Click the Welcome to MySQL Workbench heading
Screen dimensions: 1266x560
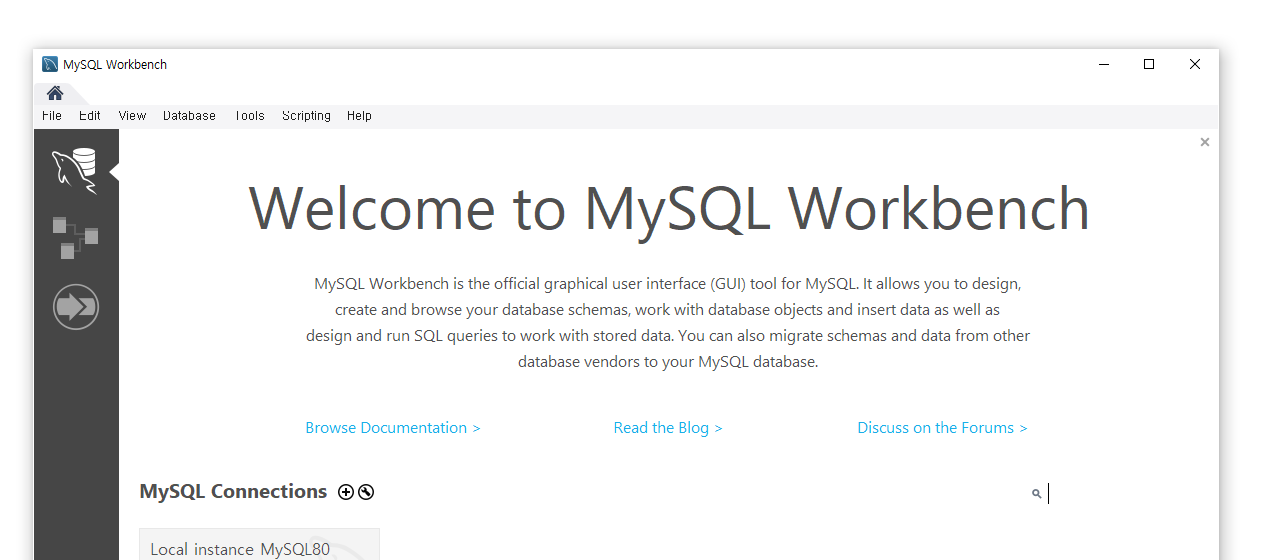[669, 208]
